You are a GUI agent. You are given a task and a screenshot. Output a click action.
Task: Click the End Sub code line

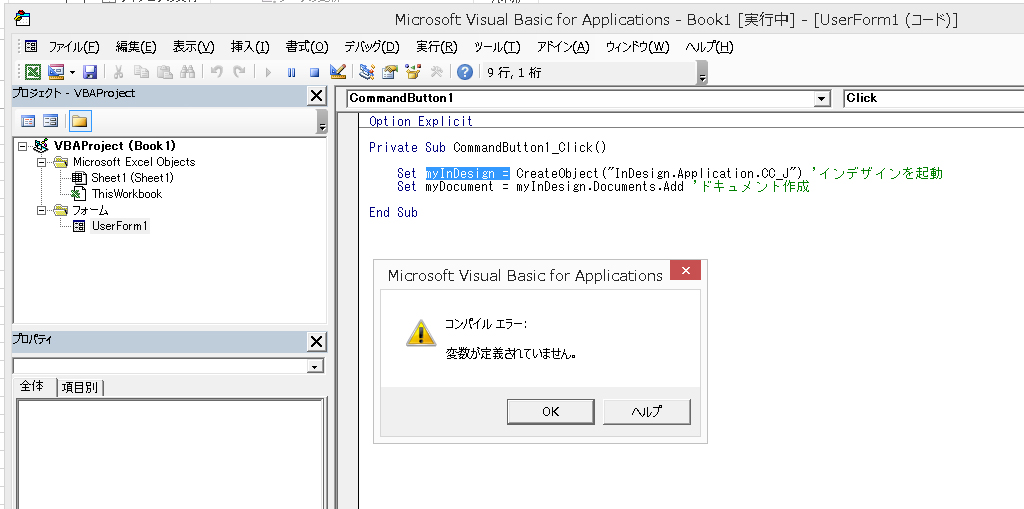pos(393,212)
